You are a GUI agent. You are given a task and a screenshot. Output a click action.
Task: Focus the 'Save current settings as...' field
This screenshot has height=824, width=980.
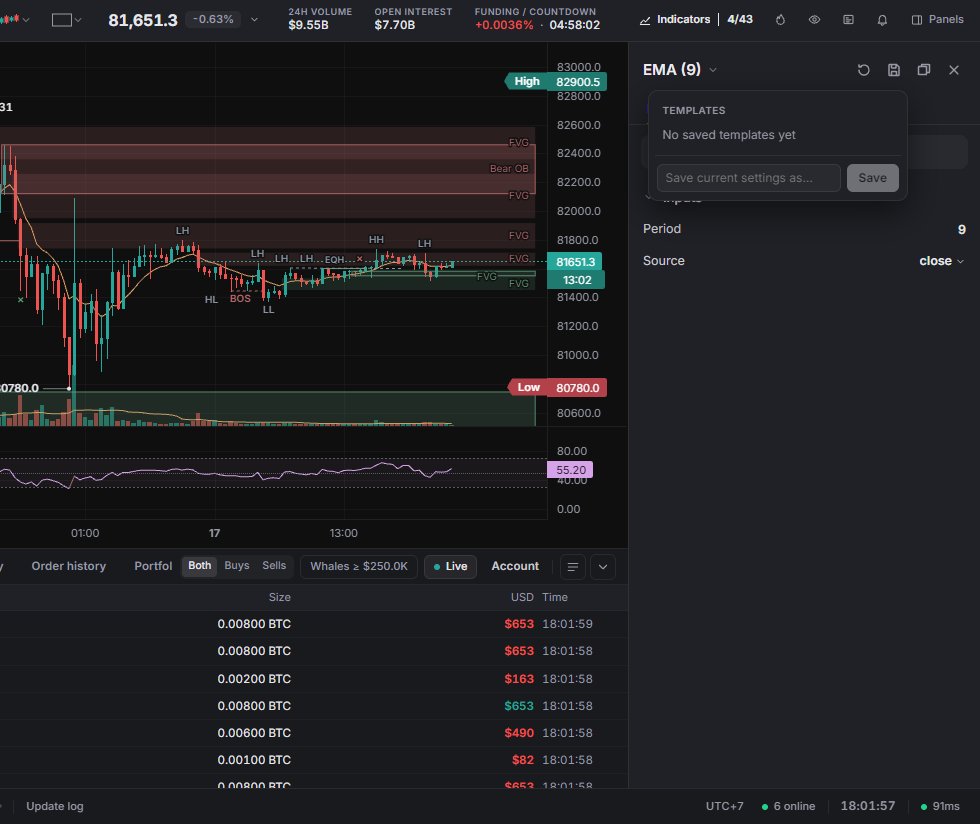(x=749, y=178)
